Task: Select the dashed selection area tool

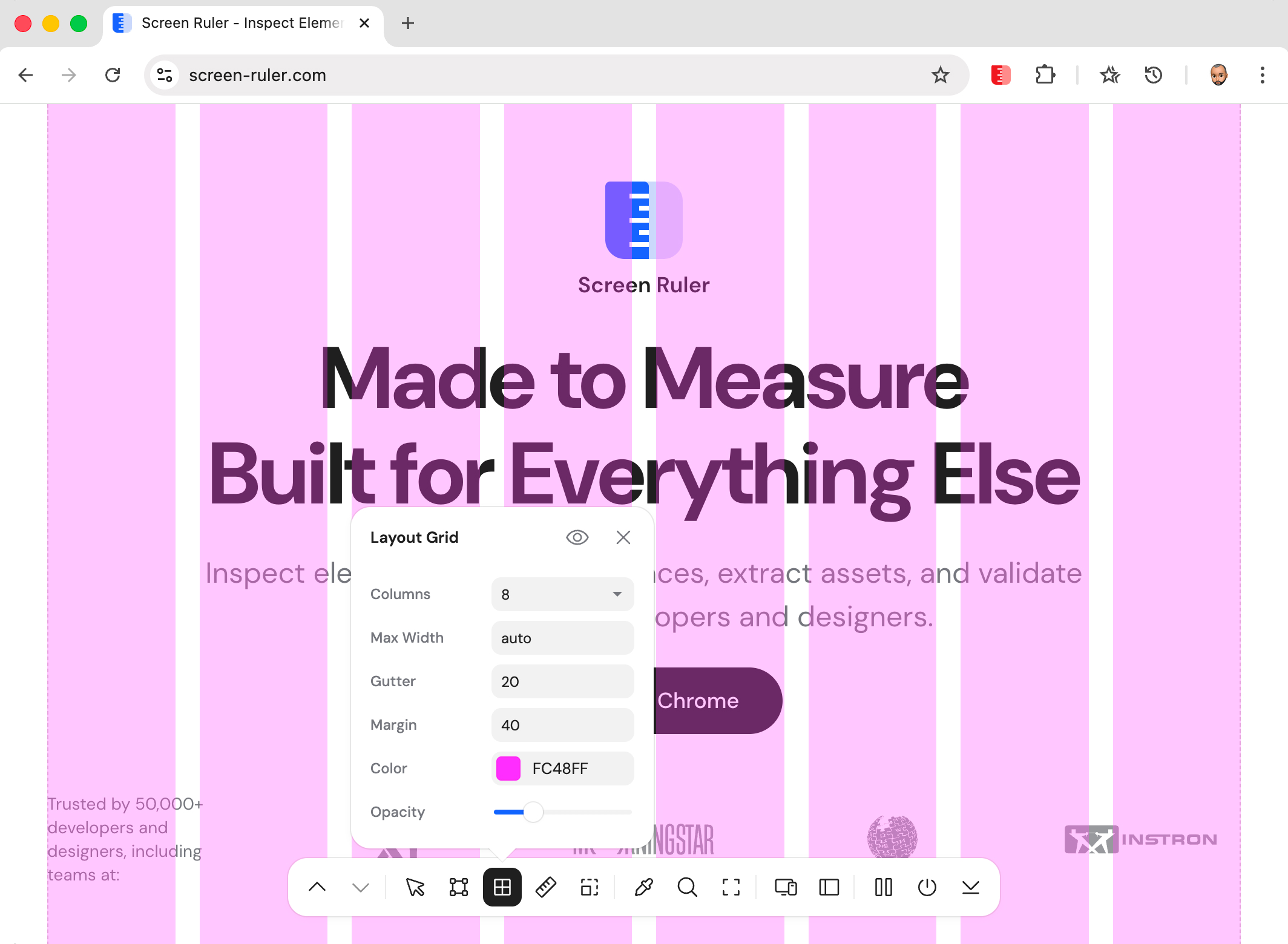Action: pos(590,887)
